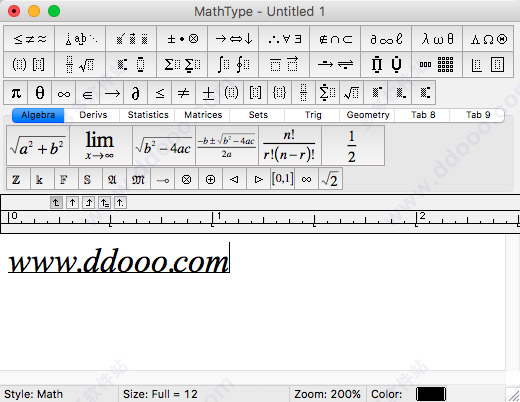Open the integral templates palette
This screenshot has width=520, height=402.
(233, 64)
